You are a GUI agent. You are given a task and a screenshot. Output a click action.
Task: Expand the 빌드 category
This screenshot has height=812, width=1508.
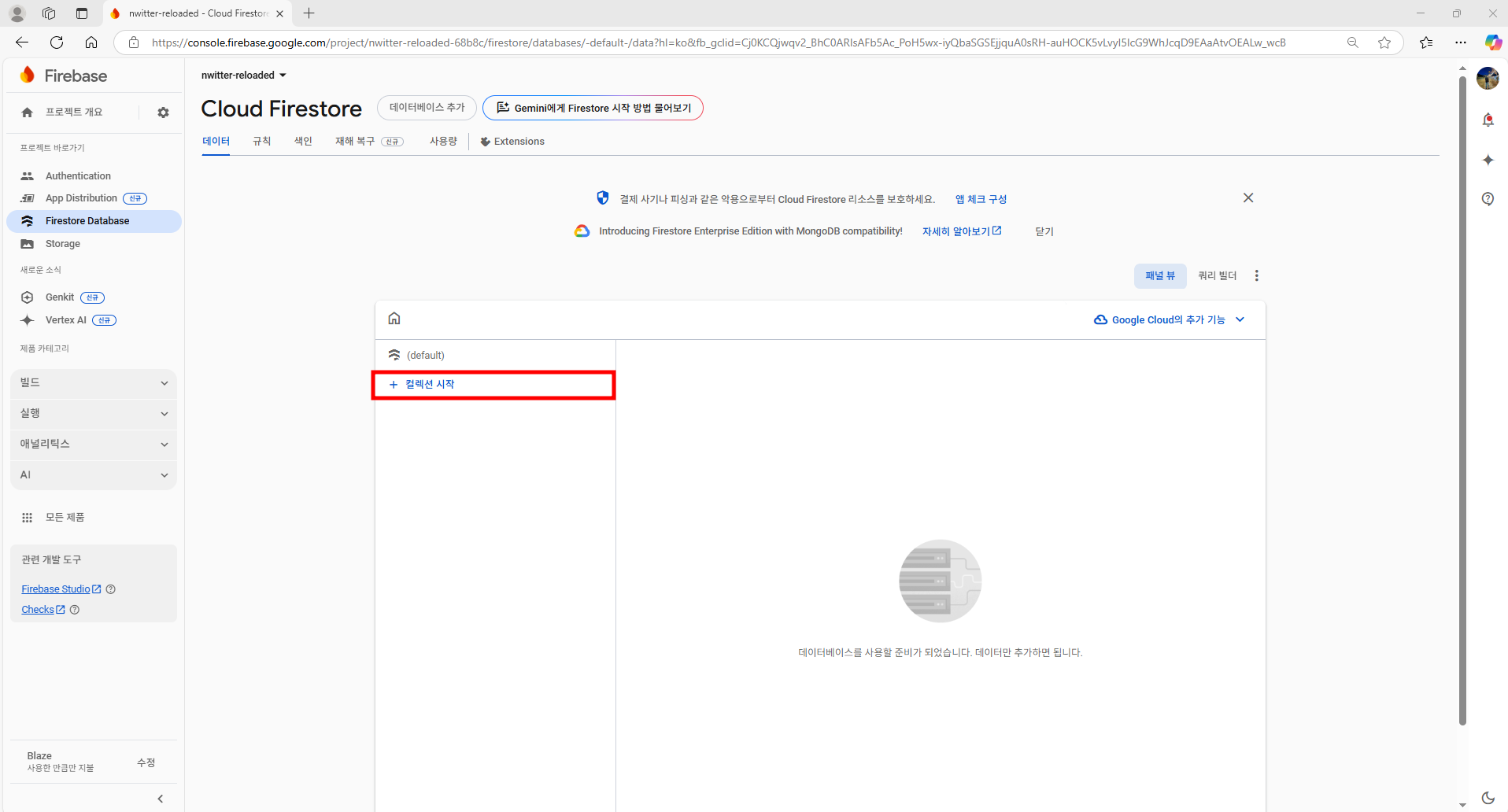pos(94,383)
